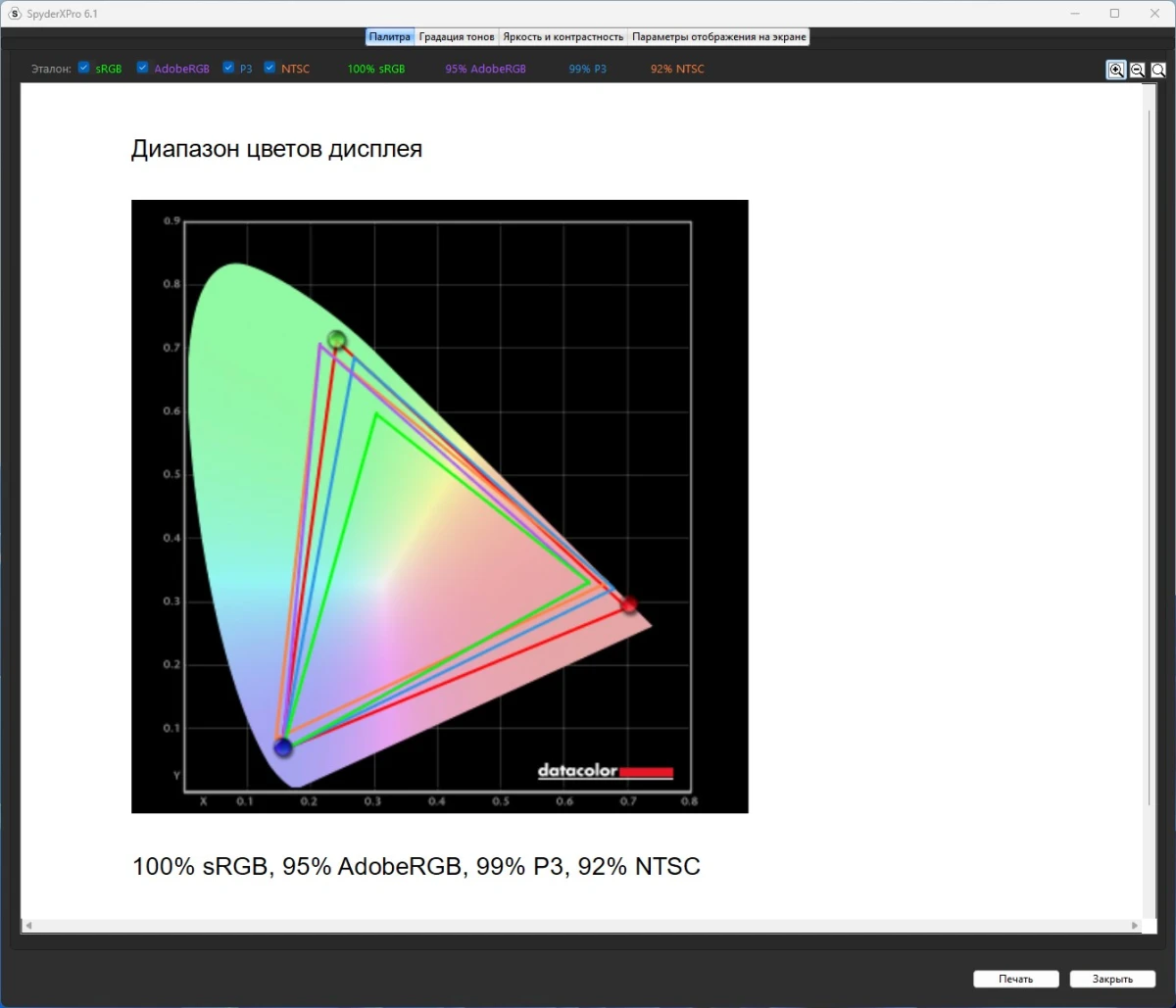
Task: Click the fit-to-window magnifier icon
Action: click(1158, 70)
